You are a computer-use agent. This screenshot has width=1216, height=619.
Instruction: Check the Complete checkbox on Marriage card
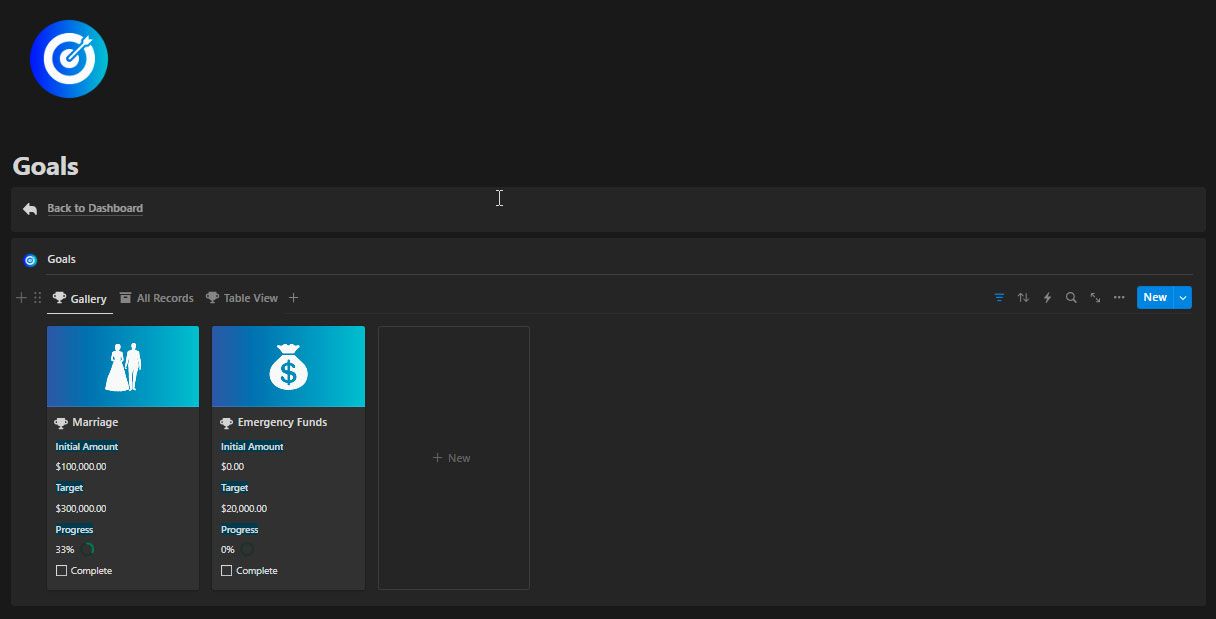pos(61,571)
